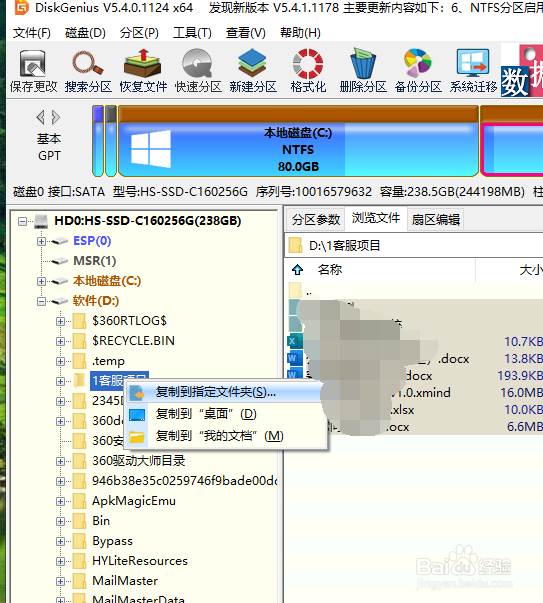Open Search Partitions (搜索分区) tool

tap(88, 71)
